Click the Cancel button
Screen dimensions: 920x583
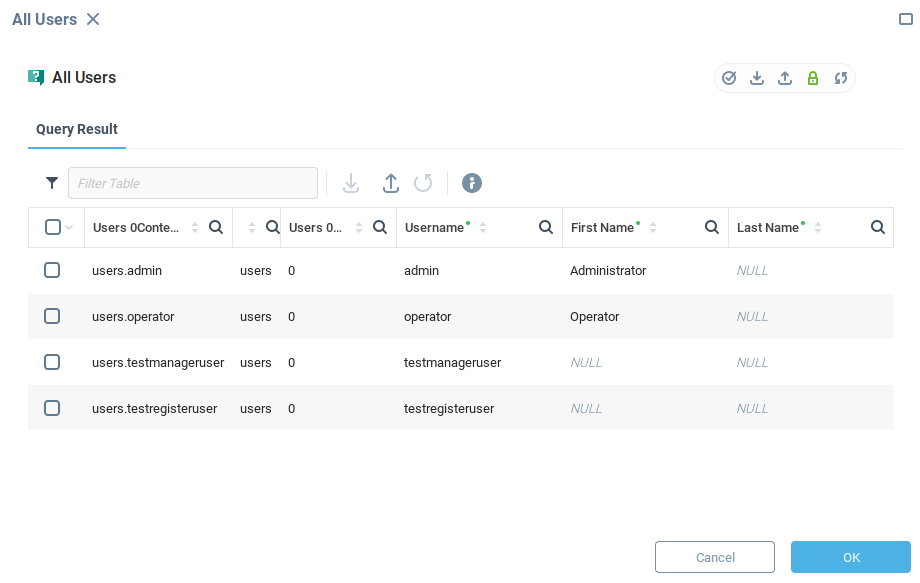[x=715, y=557]
